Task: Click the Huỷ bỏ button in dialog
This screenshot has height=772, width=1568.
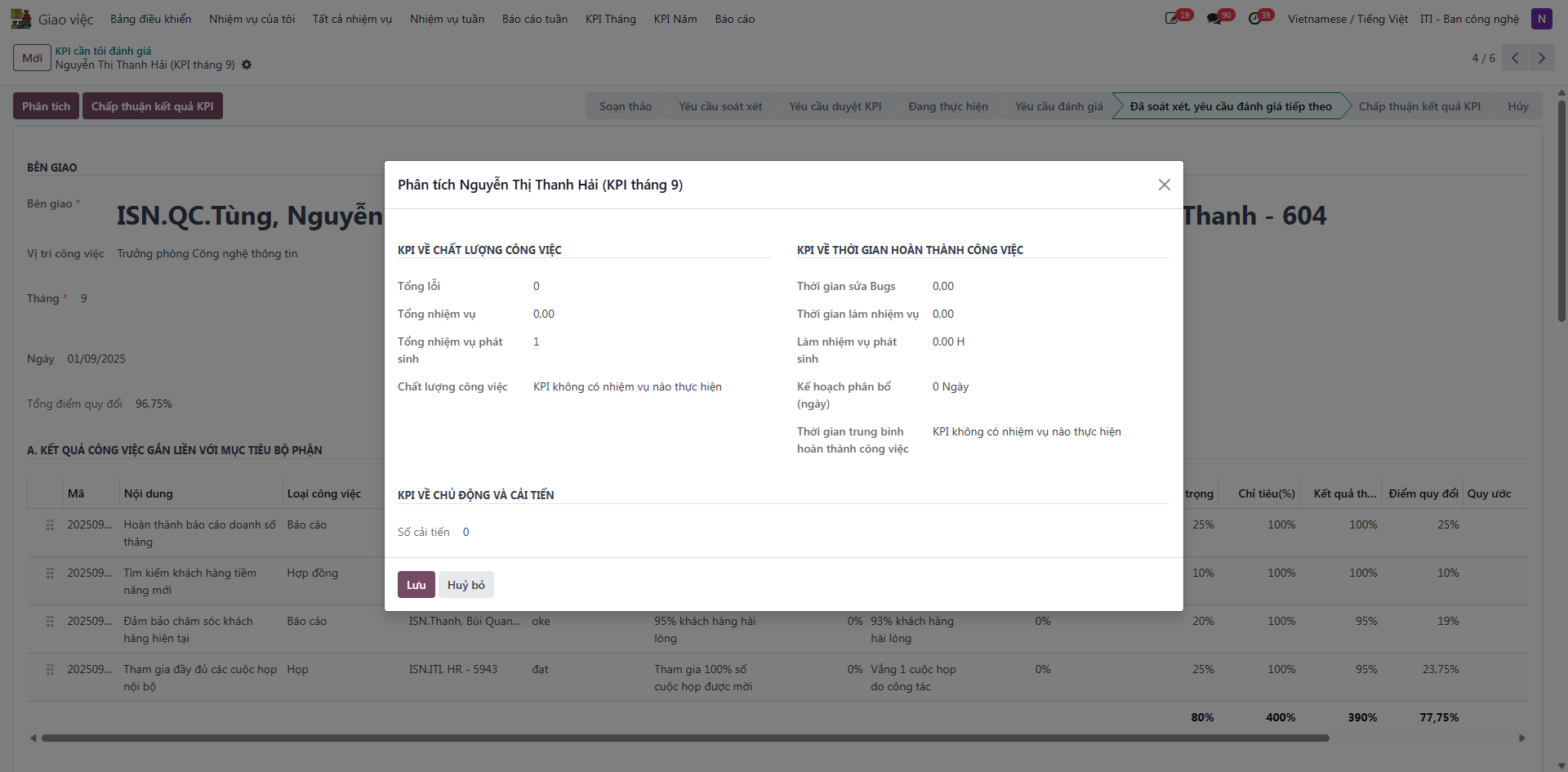Action: click(466, 585)
